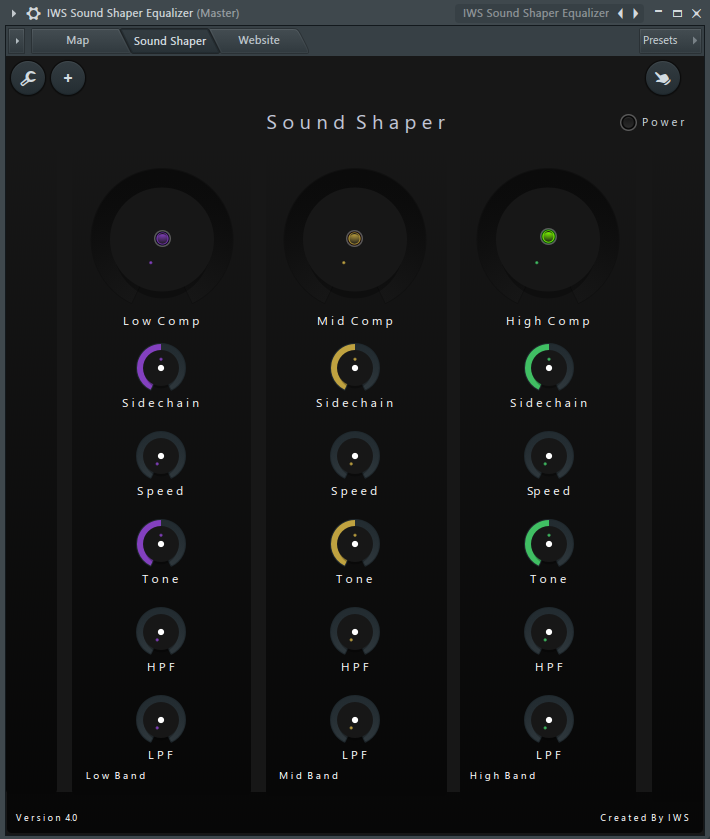Click the IWS Sound Shaper Equalizer preset name field
This screenshot has height=839, width=710.
click(x=536, y=13)
